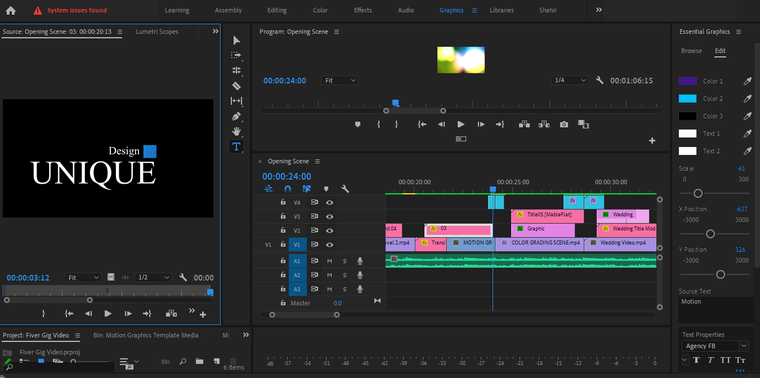Image resolution: width=760 pixels, height=378 pixels.
Task: Select the Pen tool
Action: [x=236, y=116]
